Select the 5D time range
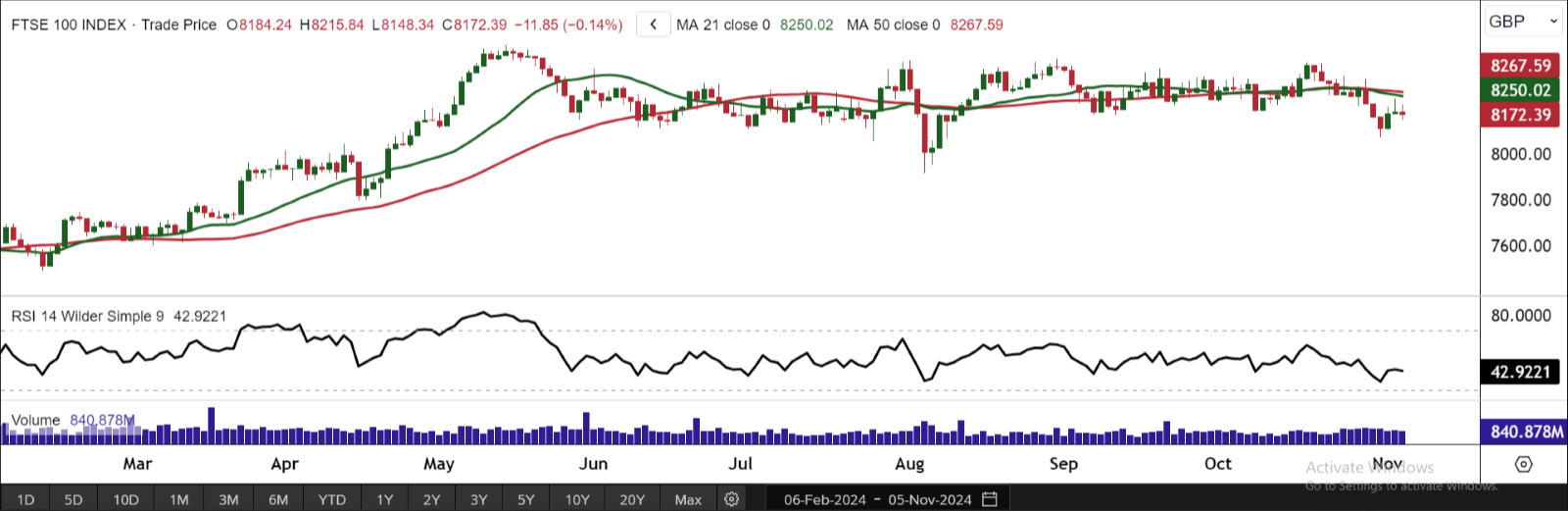Image resolution: width=1568 pixels, height=511 pixels. (73, 499)
